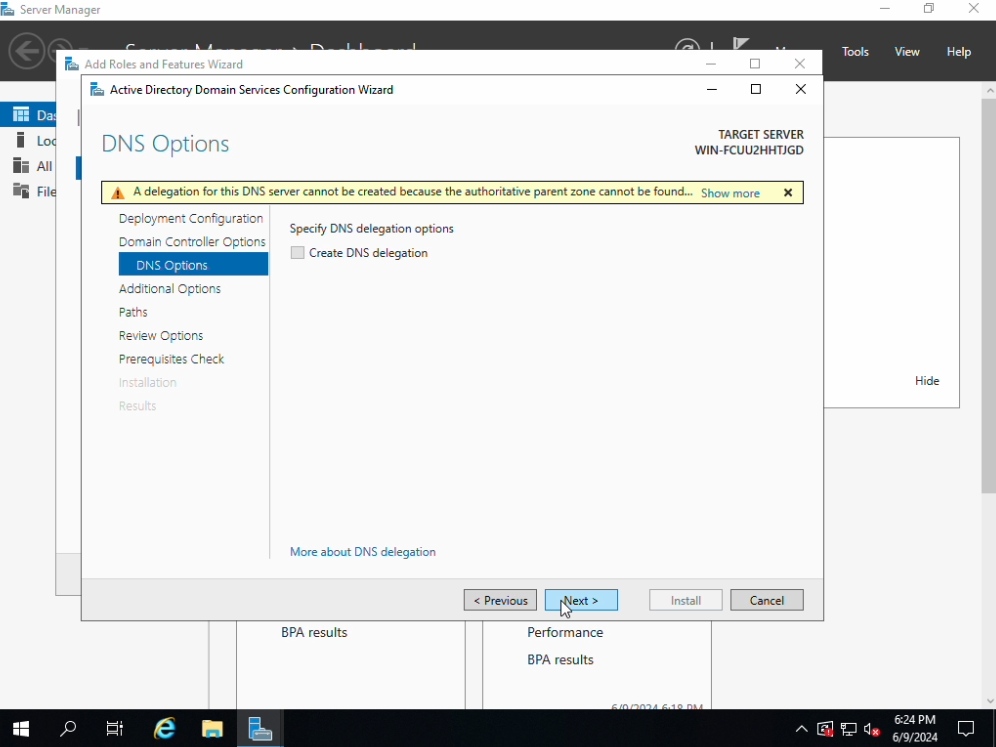Open the Windows Start menu

click(21, 729)
